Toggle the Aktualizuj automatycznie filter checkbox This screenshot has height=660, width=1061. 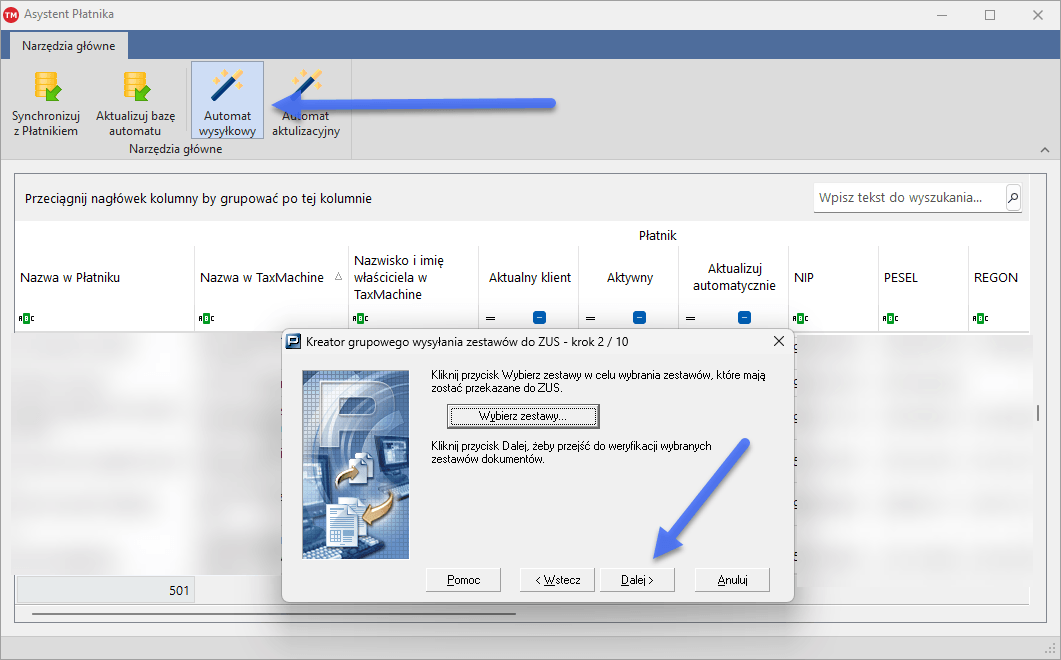tap(744, 318)
